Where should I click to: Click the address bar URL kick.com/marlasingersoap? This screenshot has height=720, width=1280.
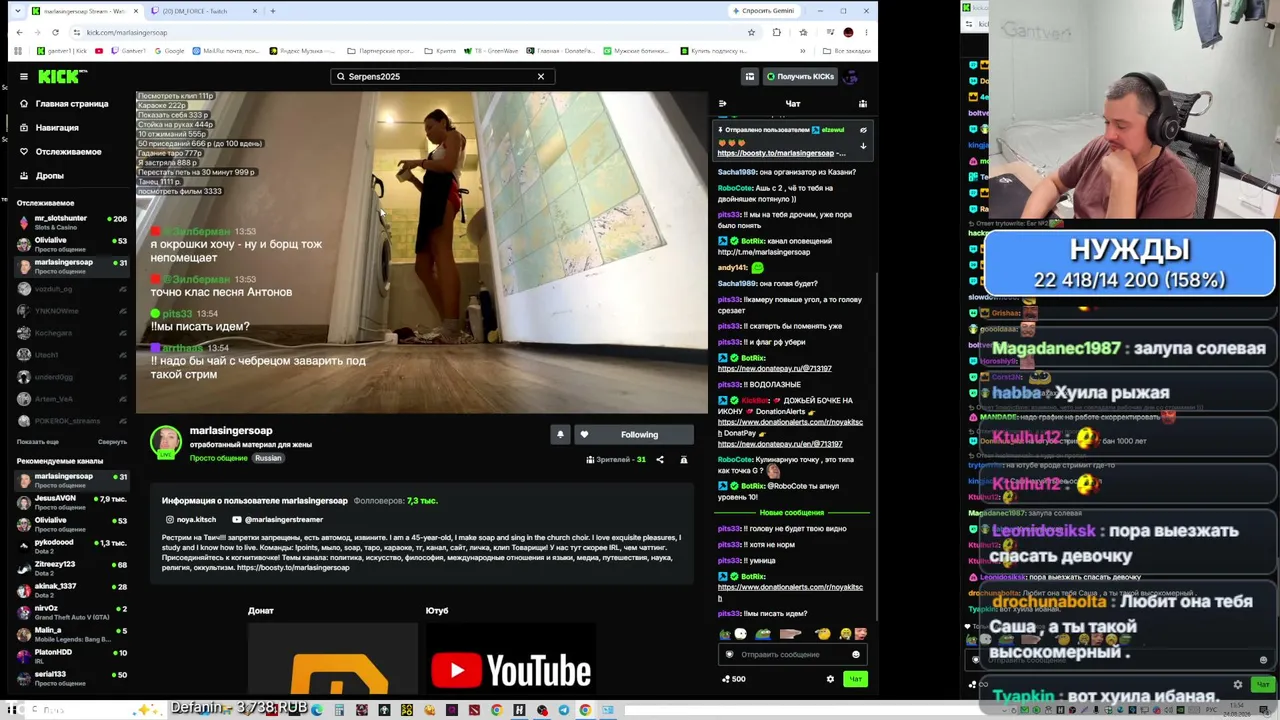point(127,32)
